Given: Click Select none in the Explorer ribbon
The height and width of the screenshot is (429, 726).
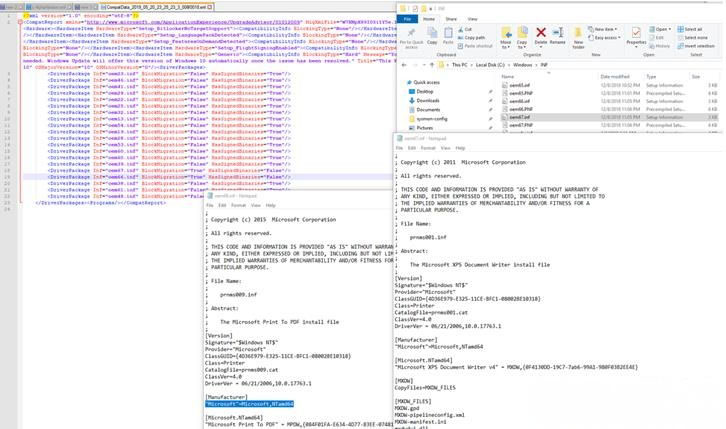Looking at the screenshot, I should 693,37.
